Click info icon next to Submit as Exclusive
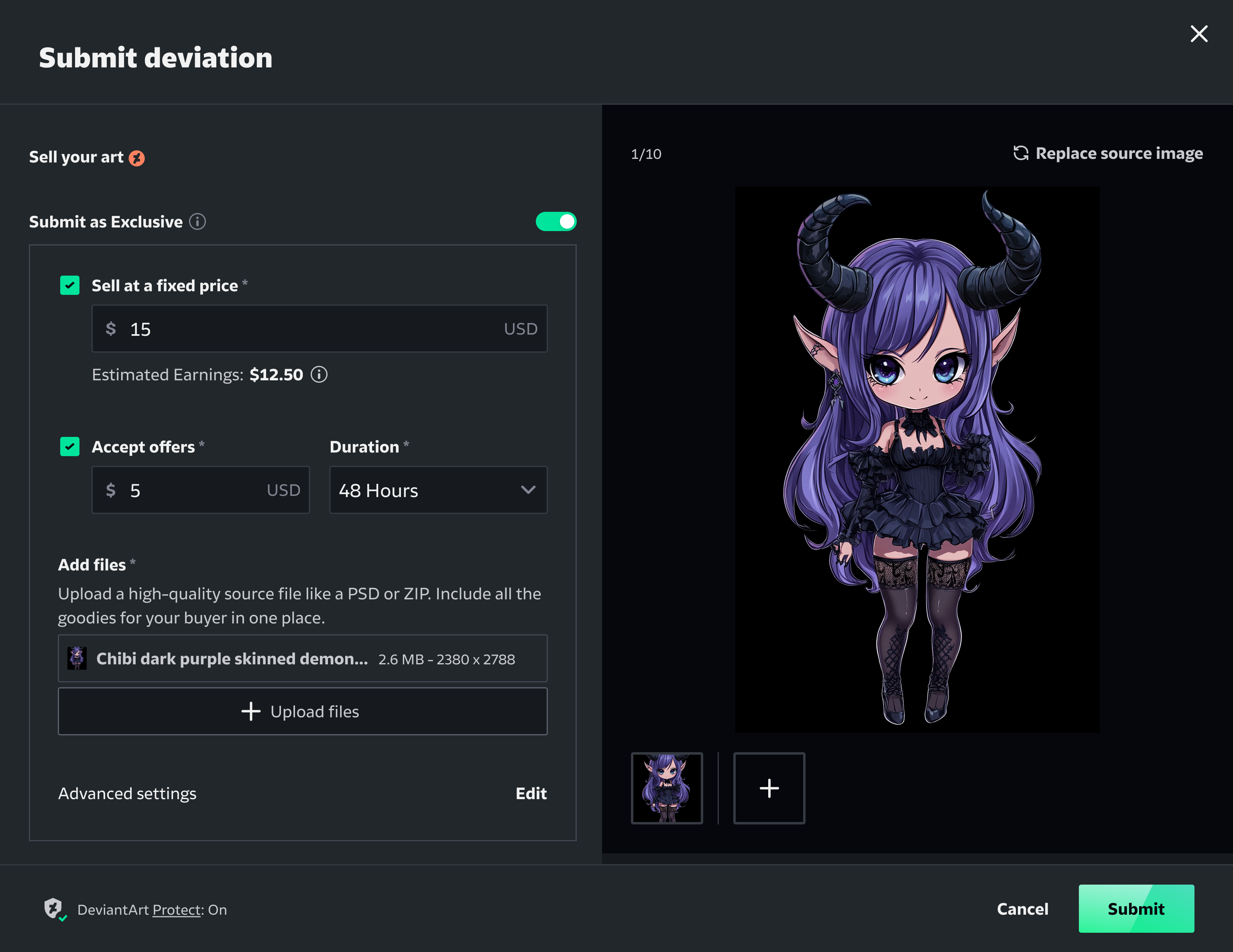 (197, 222)
